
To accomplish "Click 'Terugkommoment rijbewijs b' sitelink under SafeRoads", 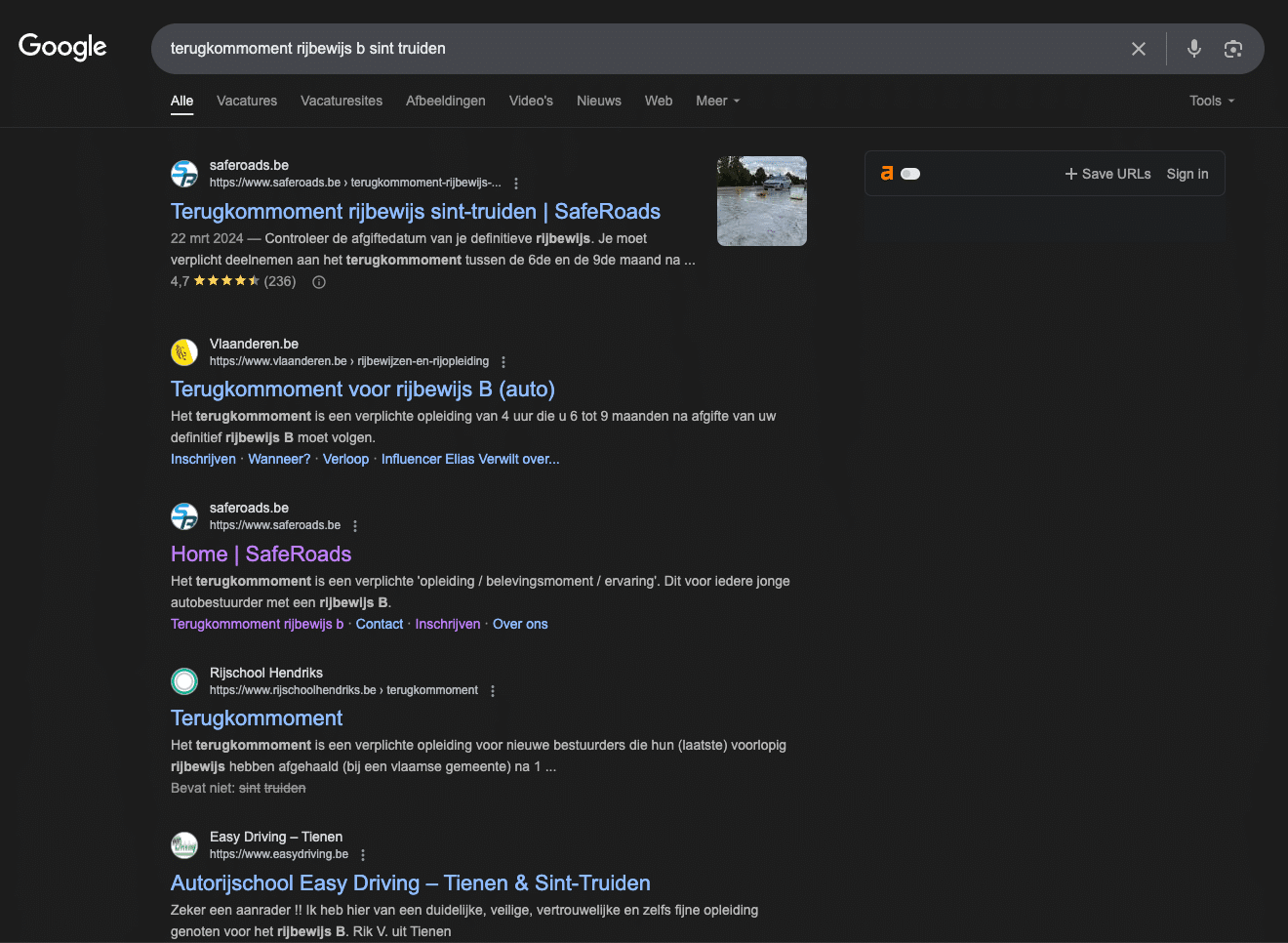I will pos(257,624).
